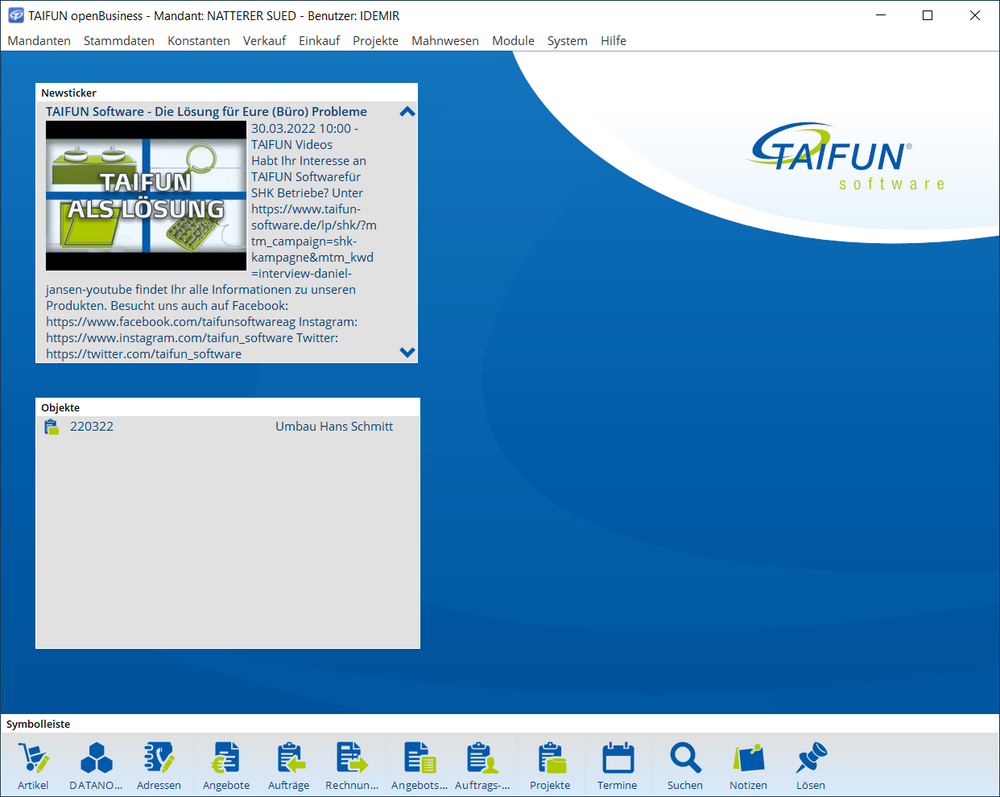Click the Facebook URL in the Newsticker
The image size is (1000, 797).
(x=170, y=322)
